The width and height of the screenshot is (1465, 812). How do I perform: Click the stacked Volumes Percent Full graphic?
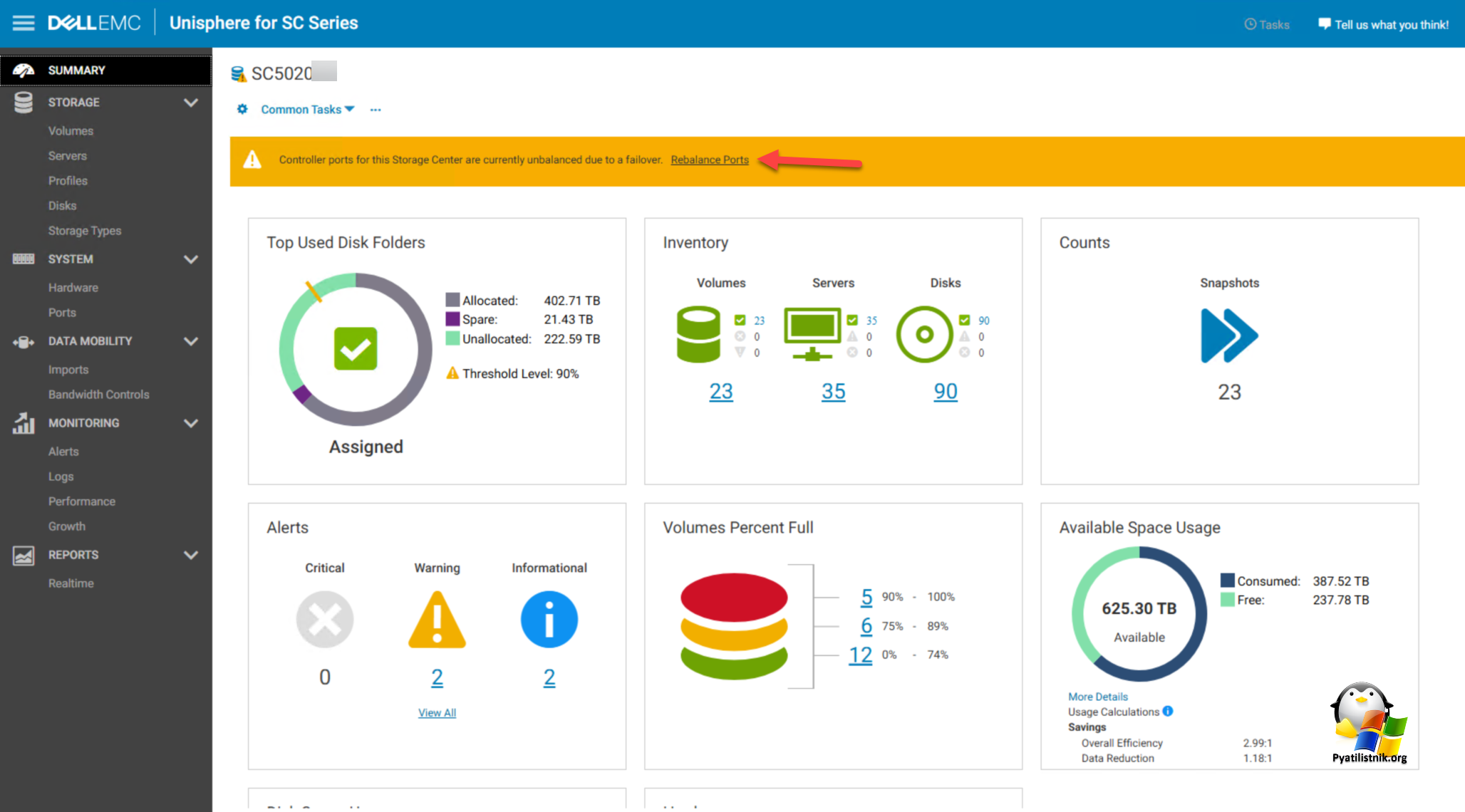coord(734,626)
